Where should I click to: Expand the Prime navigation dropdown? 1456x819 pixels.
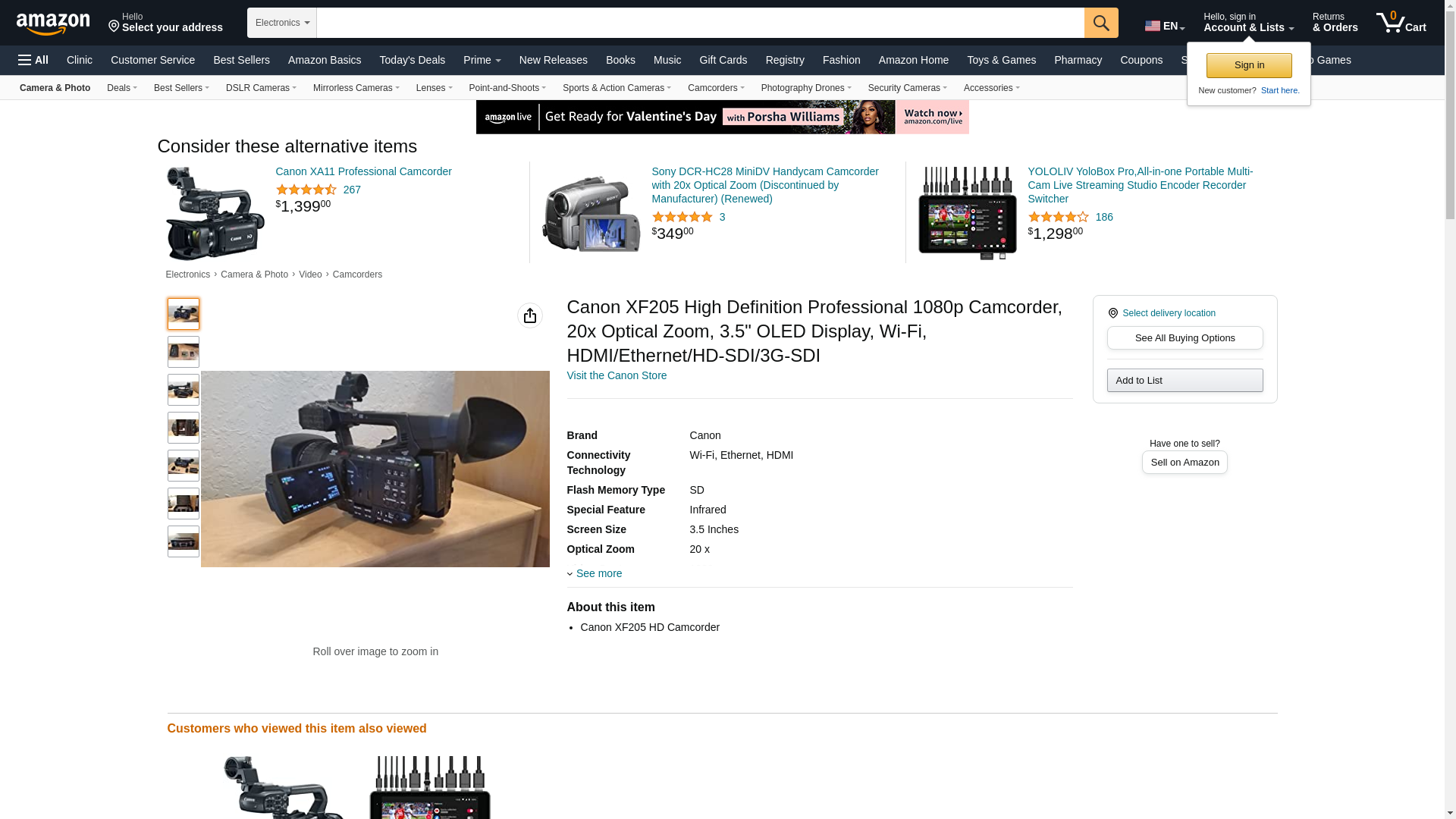coord(482,60)
